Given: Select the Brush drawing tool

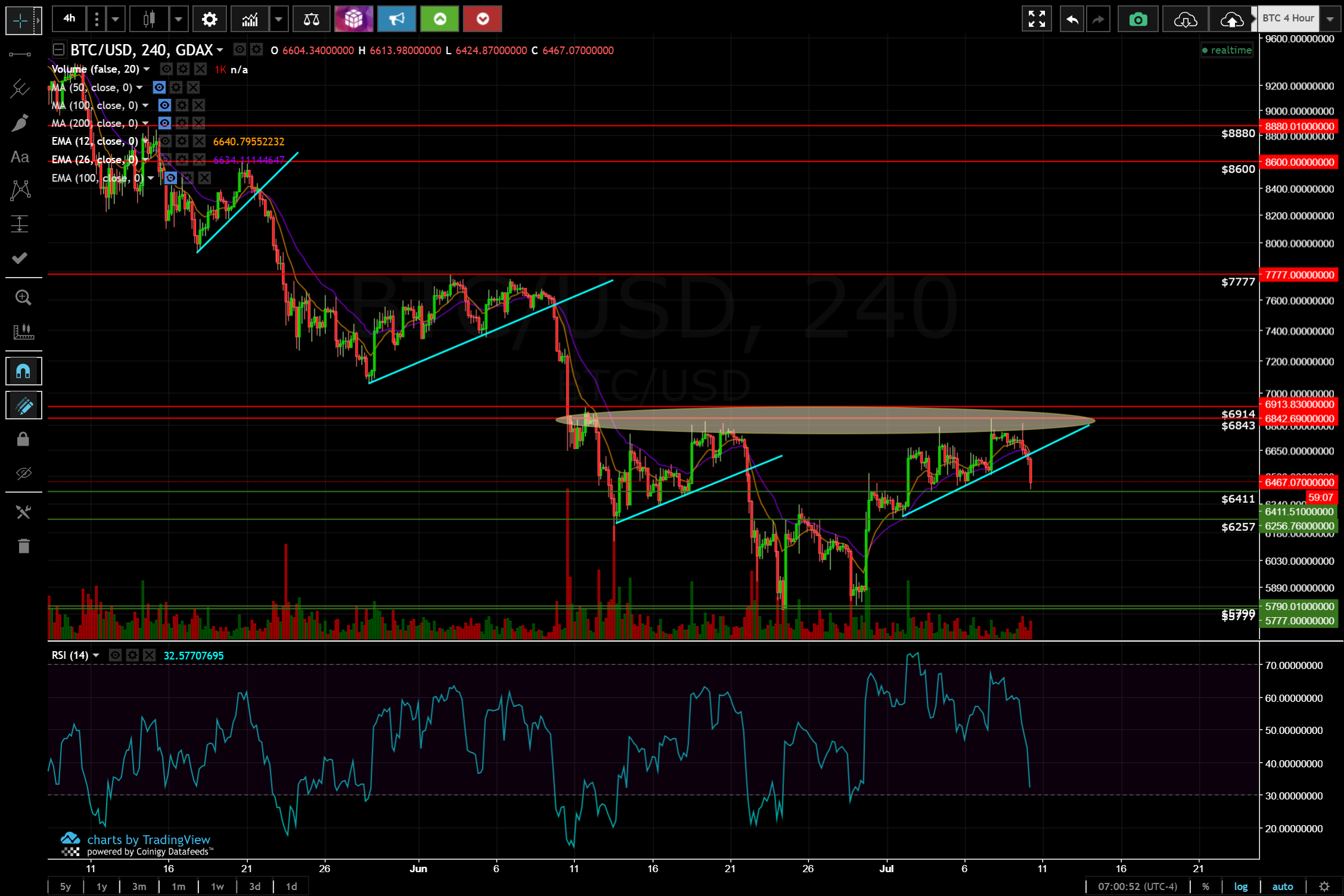Looking at the screenshot, I should click(20, 123).
